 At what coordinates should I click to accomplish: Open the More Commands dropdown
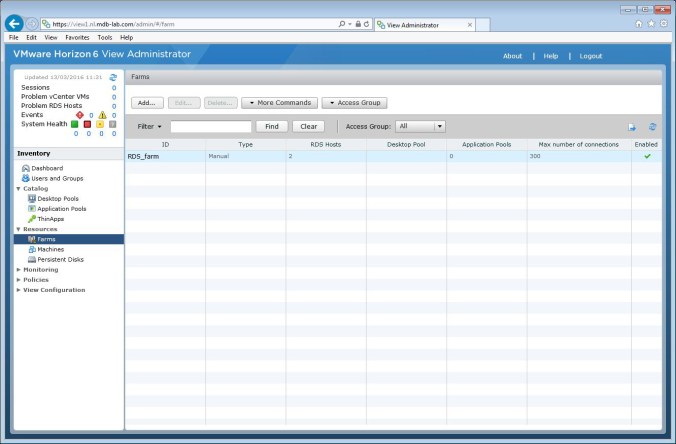(279, 103)
